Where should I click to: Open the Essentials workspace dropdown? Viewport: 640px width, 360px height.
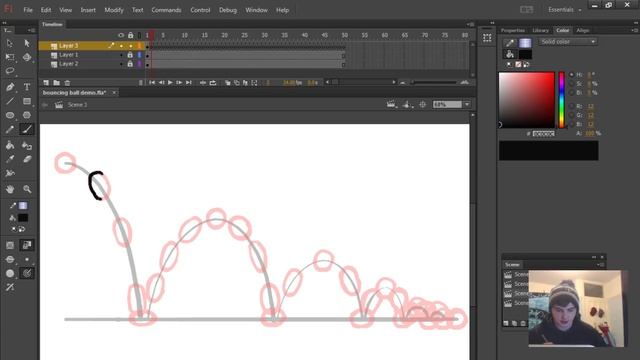pyautogui.click(x=564, y=10)
